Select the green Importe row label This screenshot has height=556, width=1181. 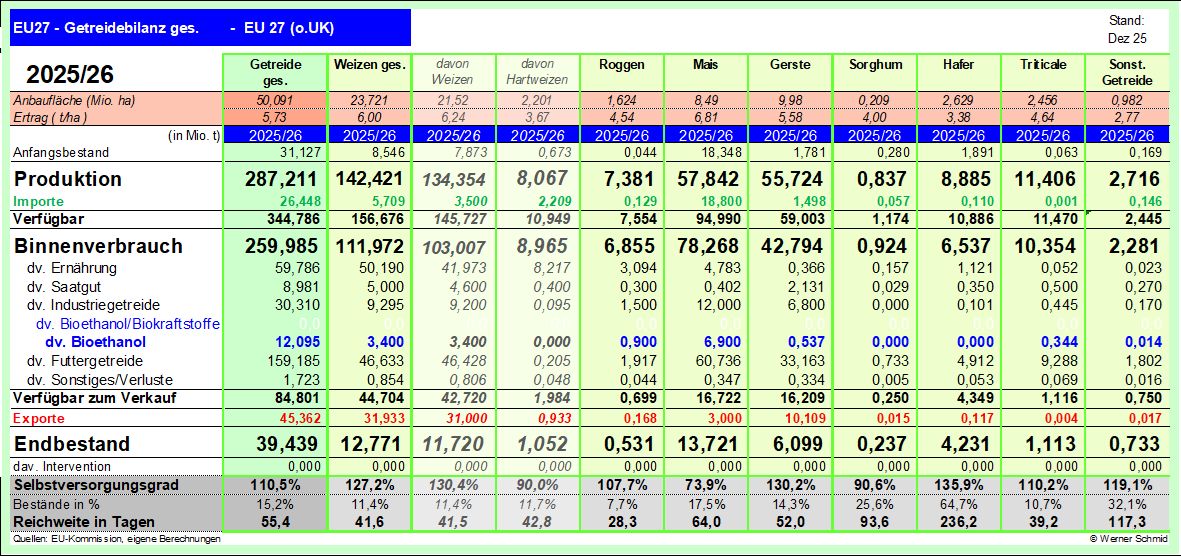pos(39,201)
